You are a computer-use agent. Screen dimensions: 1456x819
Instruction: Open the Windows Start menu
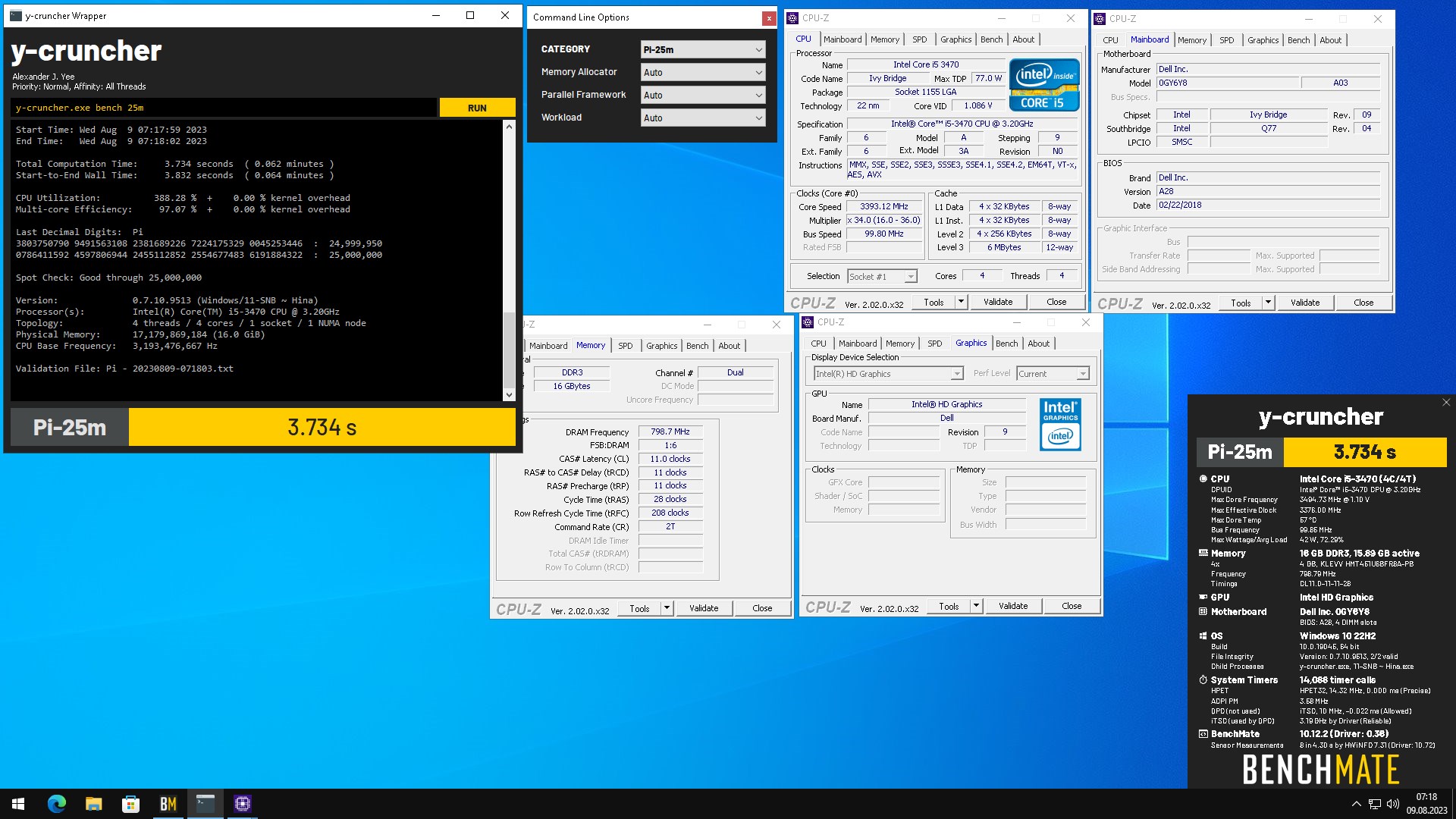18,804
